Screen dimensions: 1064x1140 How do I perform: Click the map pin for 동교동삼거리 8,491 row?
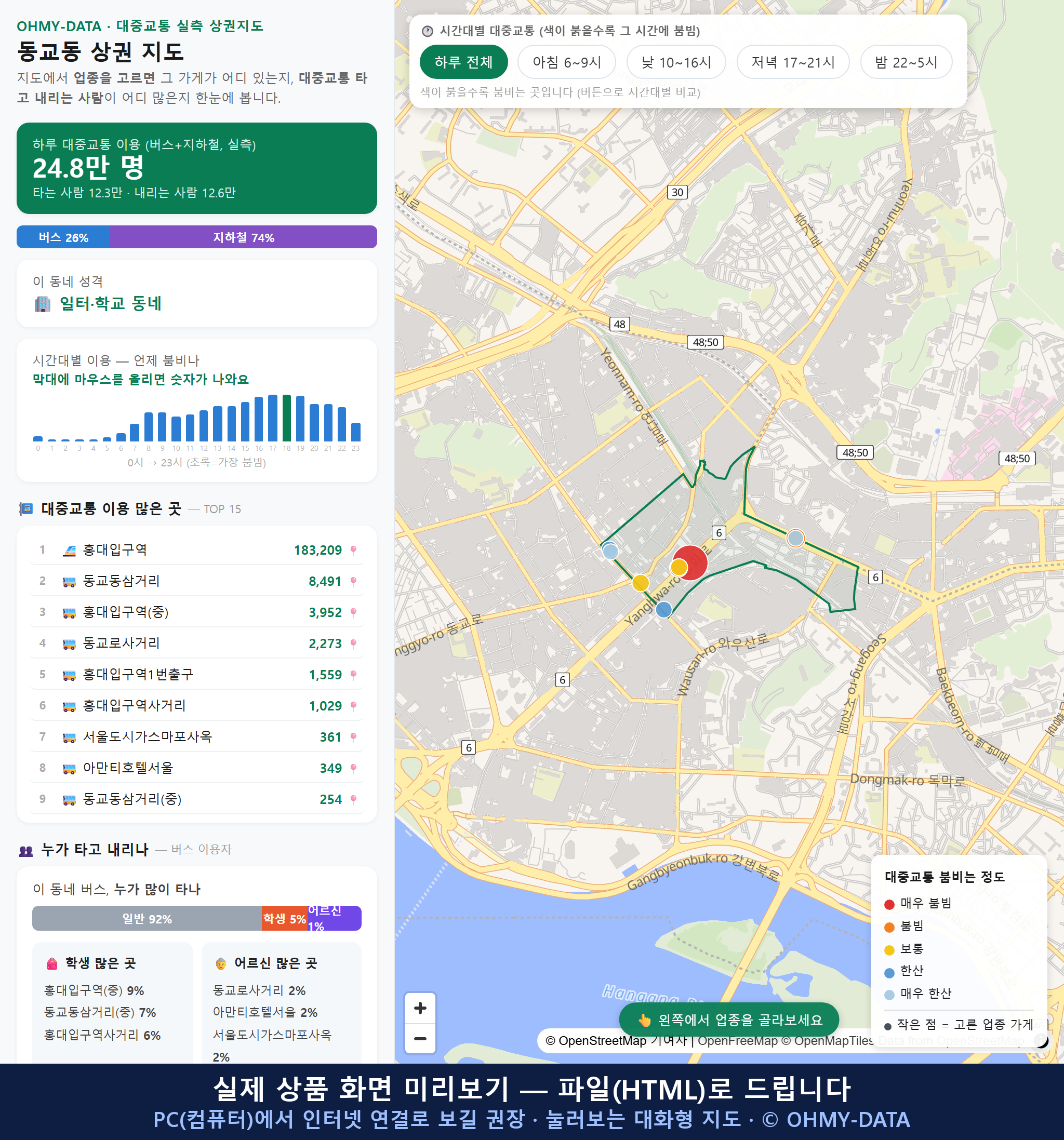tap(353, 582)
